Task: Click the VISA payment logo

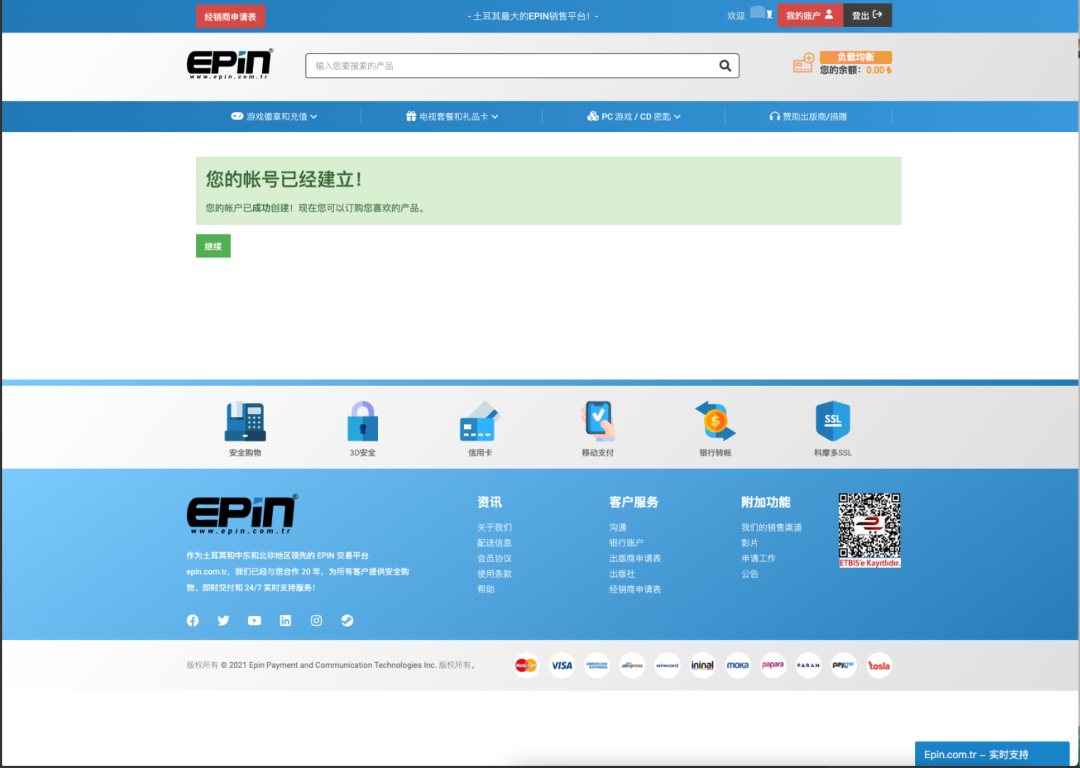Action: tap(561, 665)
